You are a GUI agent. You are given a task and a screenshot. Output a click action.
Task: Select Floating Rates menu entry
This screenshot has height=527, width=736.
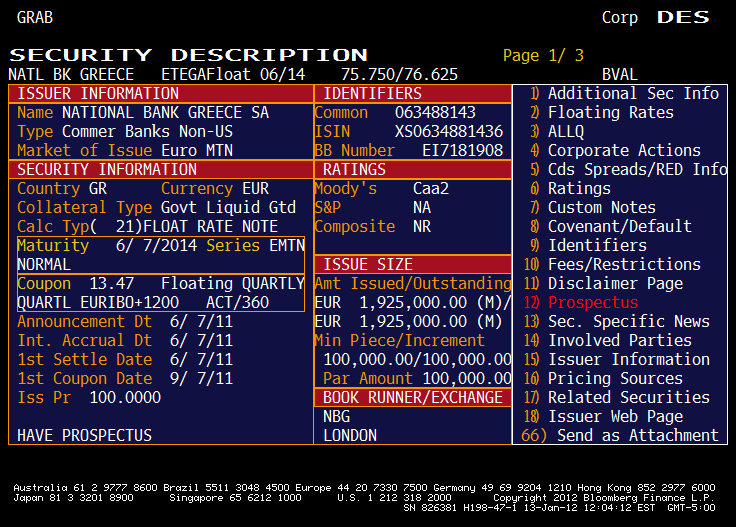click(x=602, y=113)
